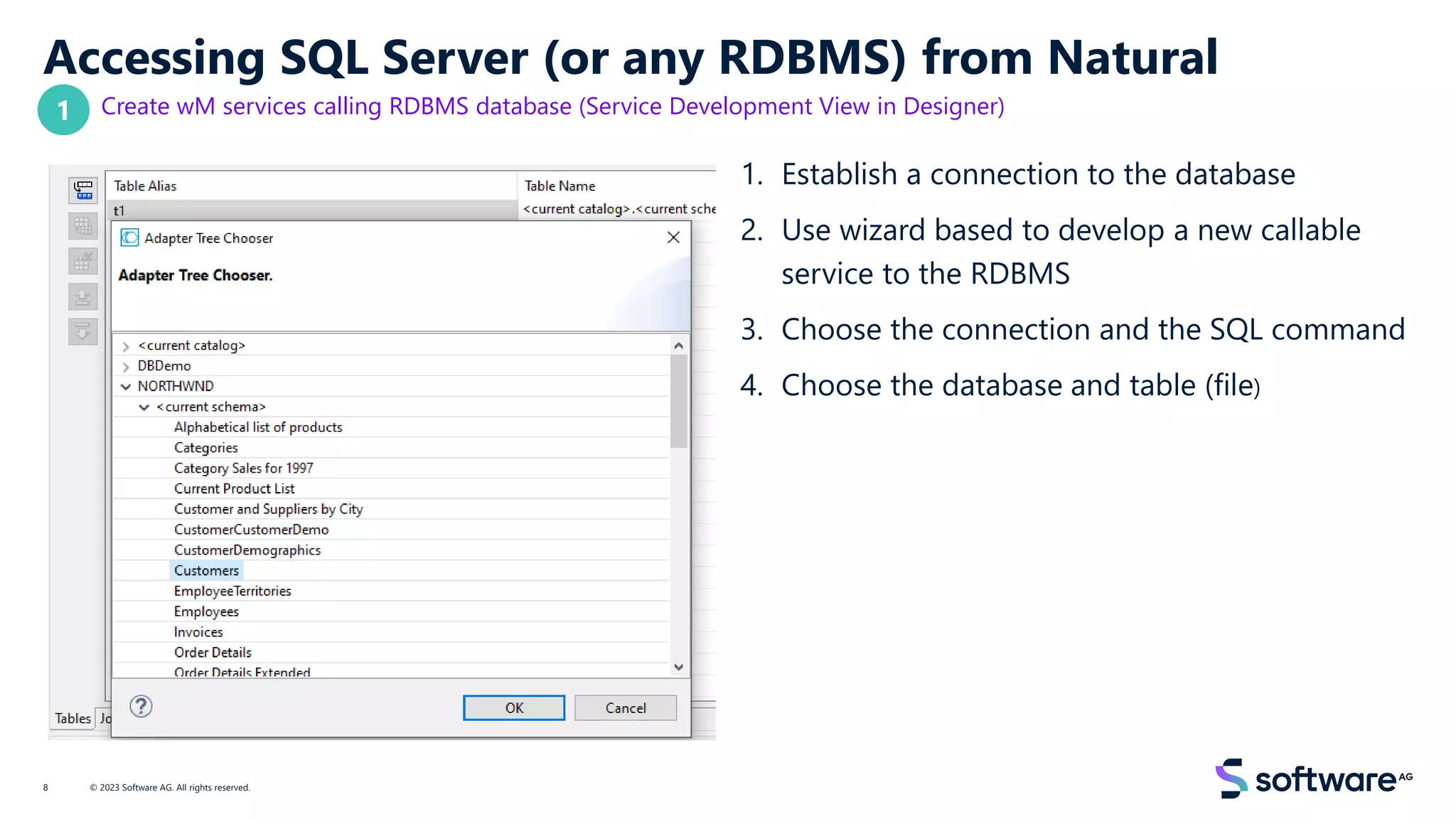Select the Categories entry
This screenshot has width=1456, height=819.
pos(206,448)
